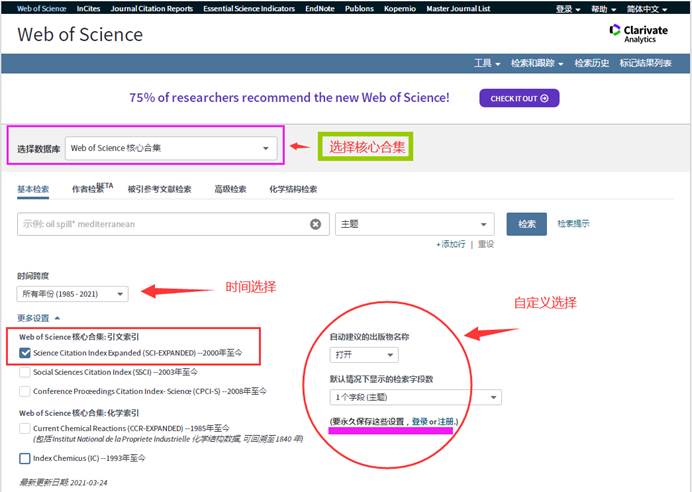Click the CHECK IT OUT button

tap(519, 98)
